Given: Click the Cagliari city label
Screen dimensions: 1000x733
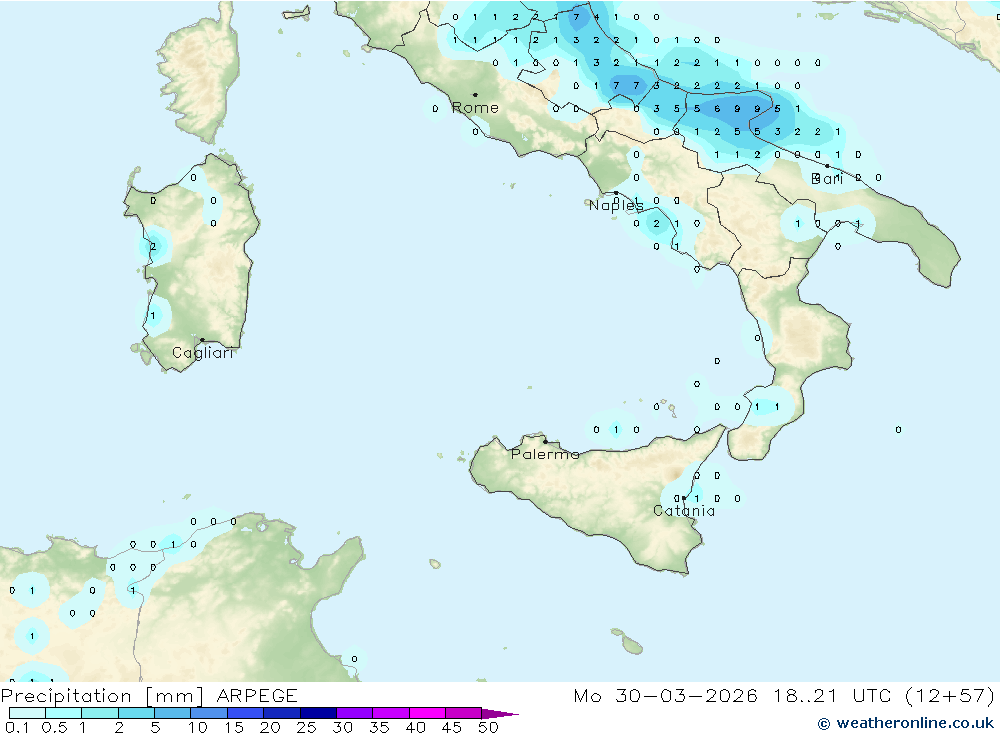Looking at the screenshot, I should click(203, 353).
